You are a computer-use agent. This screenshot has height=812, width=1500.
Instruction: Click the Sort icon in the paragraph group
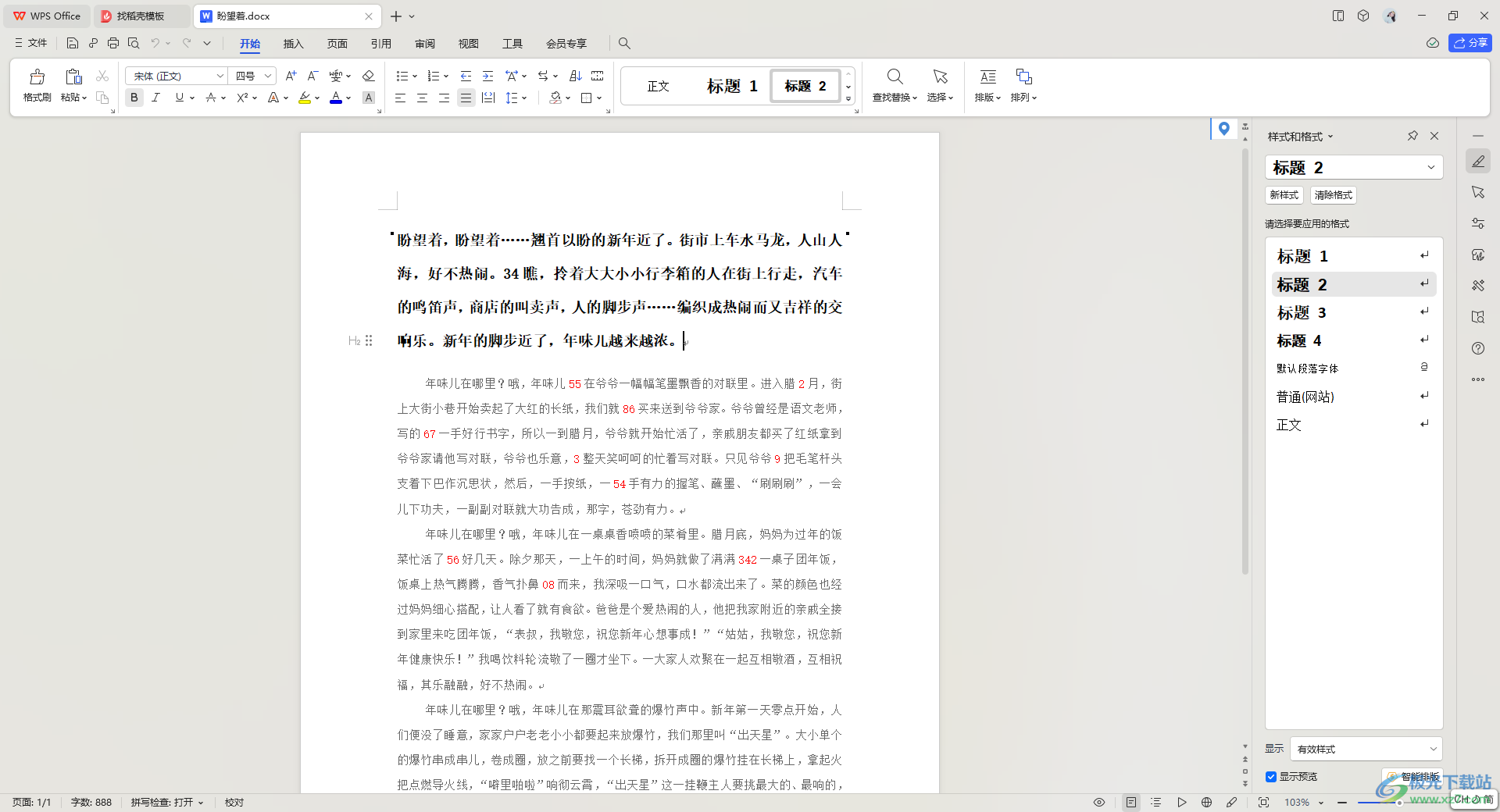pyautogui.click(x=575, y=76)
